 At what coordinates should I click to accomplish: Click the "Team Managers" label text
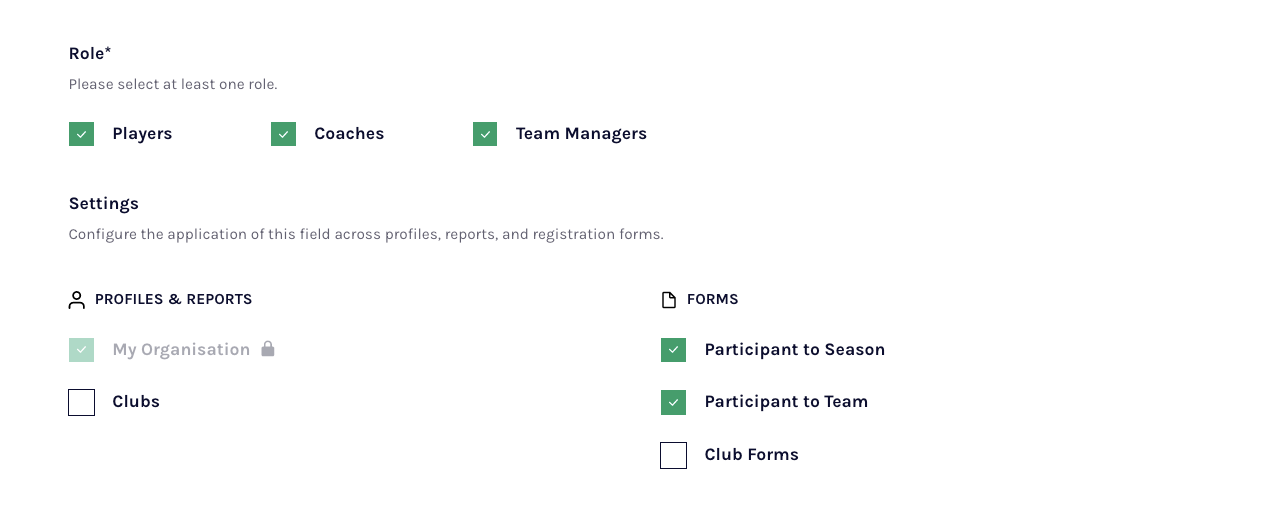(x=581, y=134)
